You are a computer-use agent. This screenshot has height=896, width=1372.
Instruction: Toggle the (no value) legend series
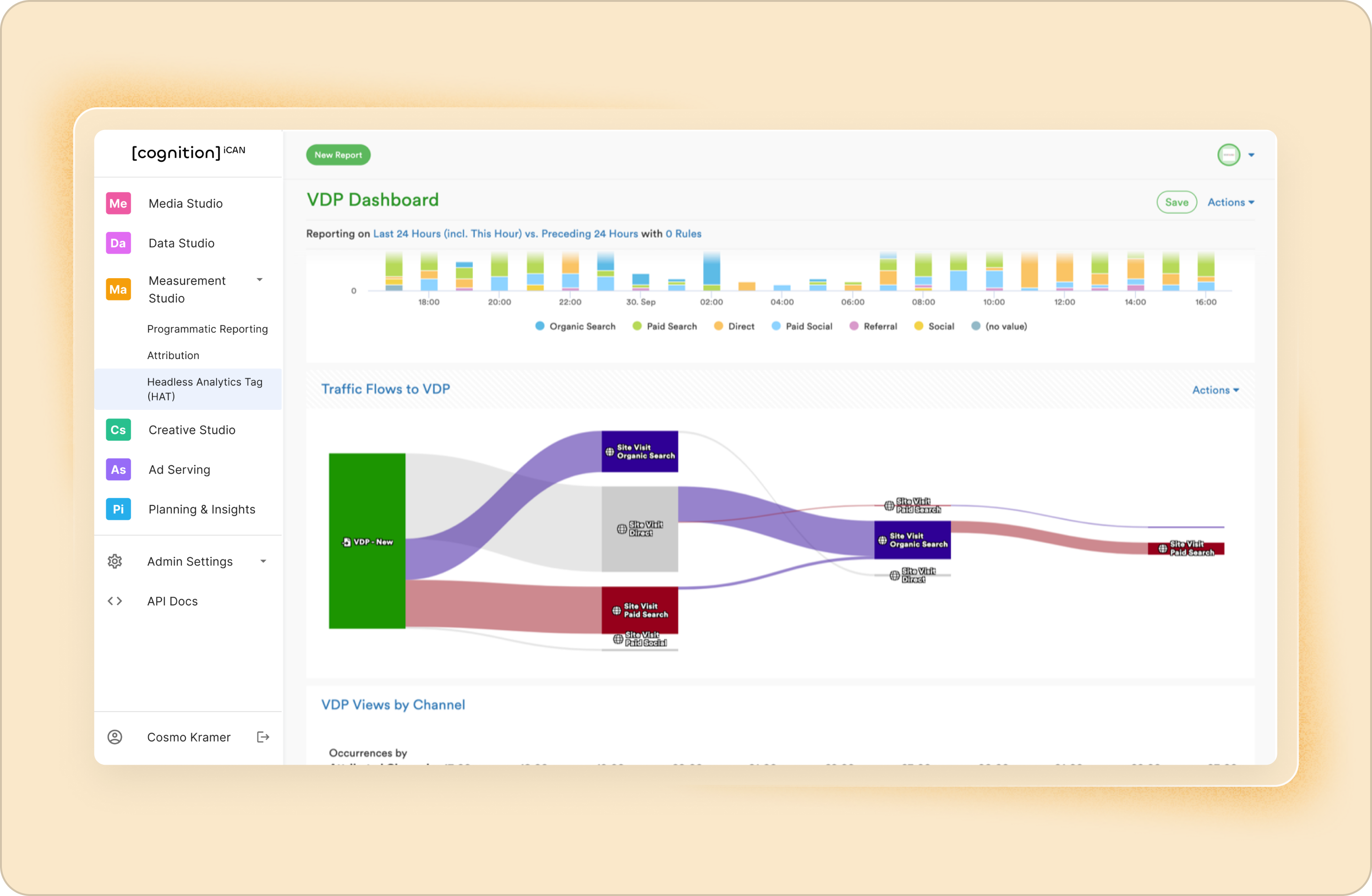[999, 326]
